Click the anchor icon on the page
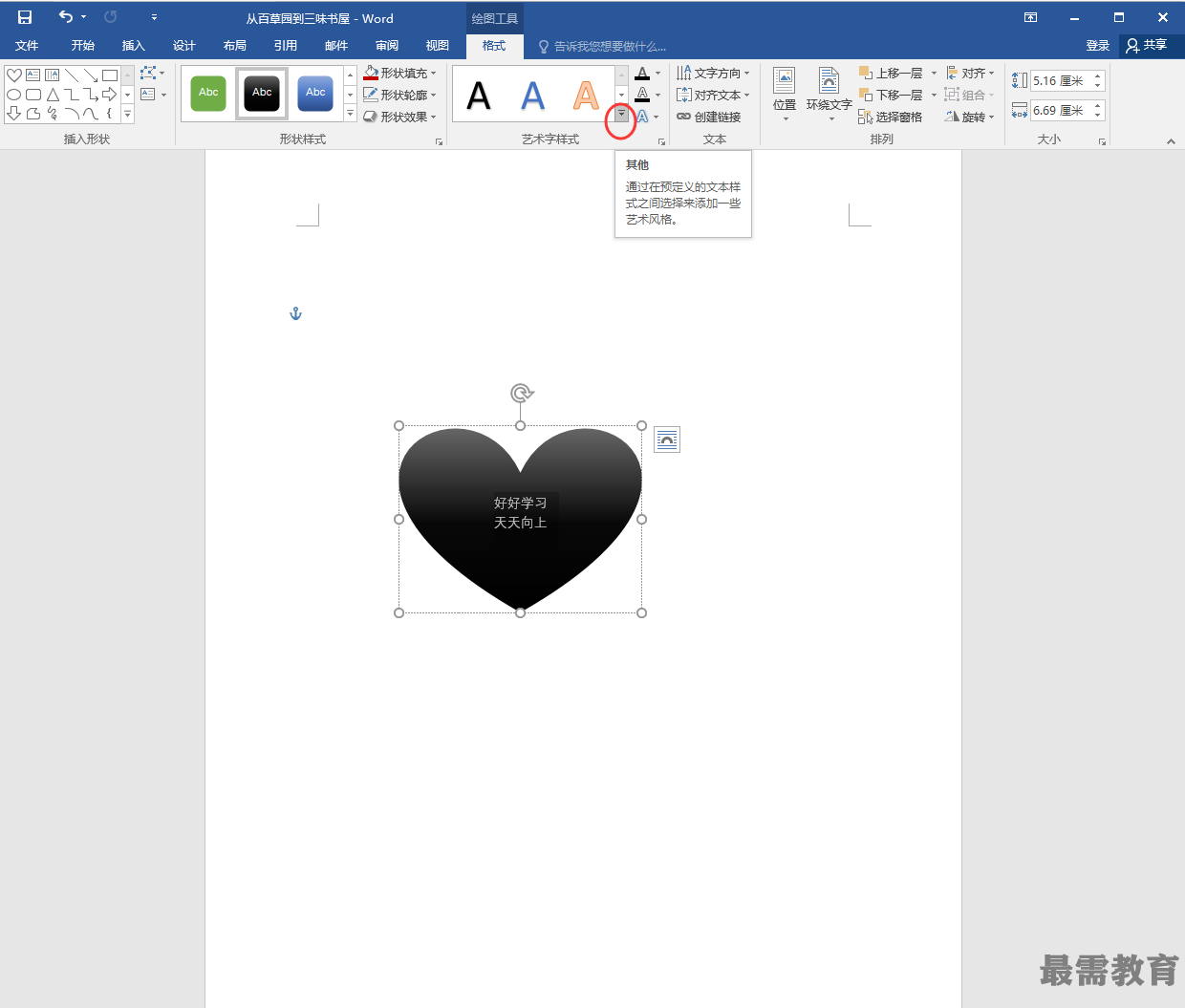Screen dimensions: 1185x1008 (295, 313)
